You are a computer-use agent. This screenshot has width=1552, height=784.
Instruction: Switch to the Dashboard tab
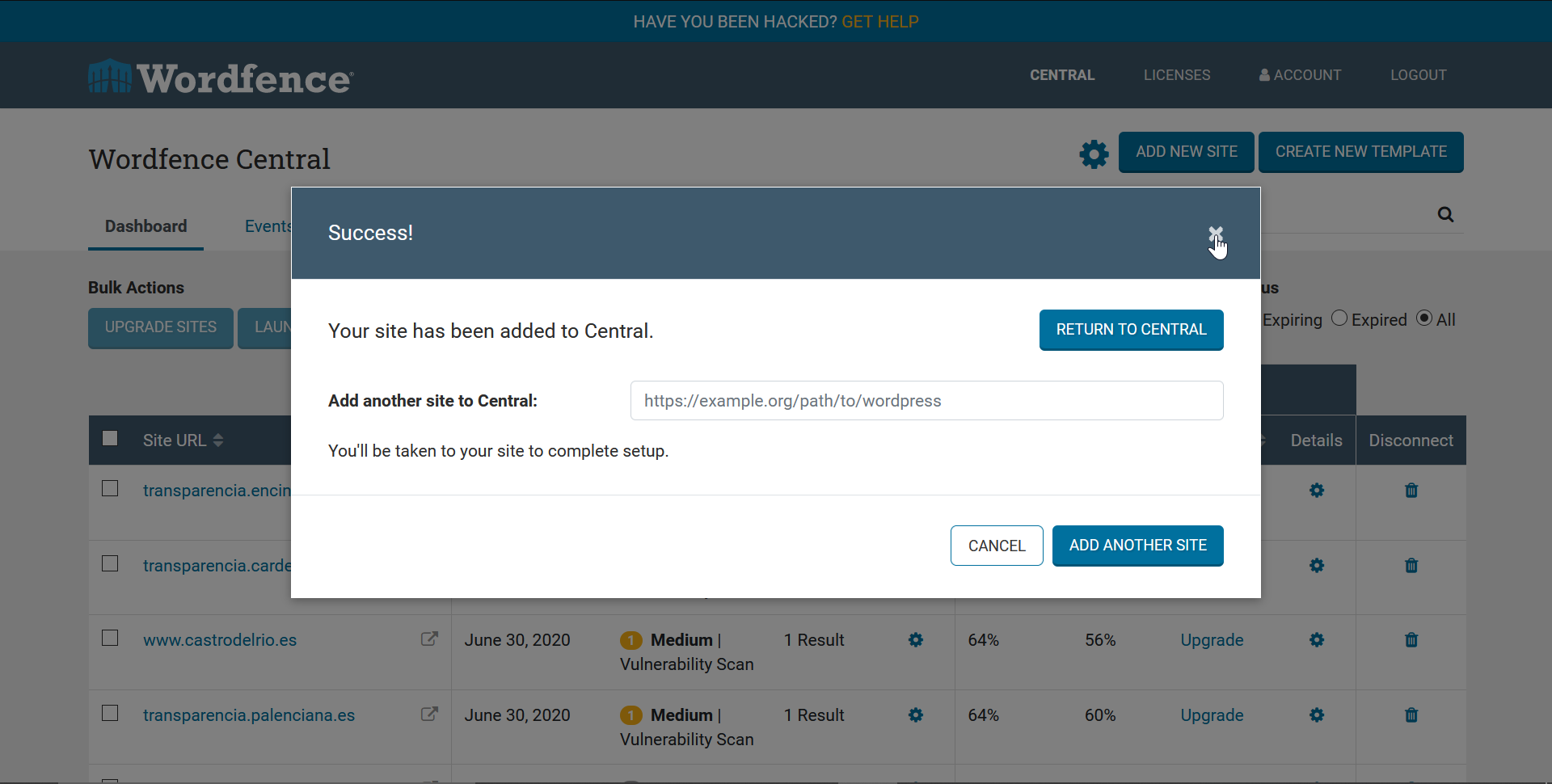coord(145,226)
